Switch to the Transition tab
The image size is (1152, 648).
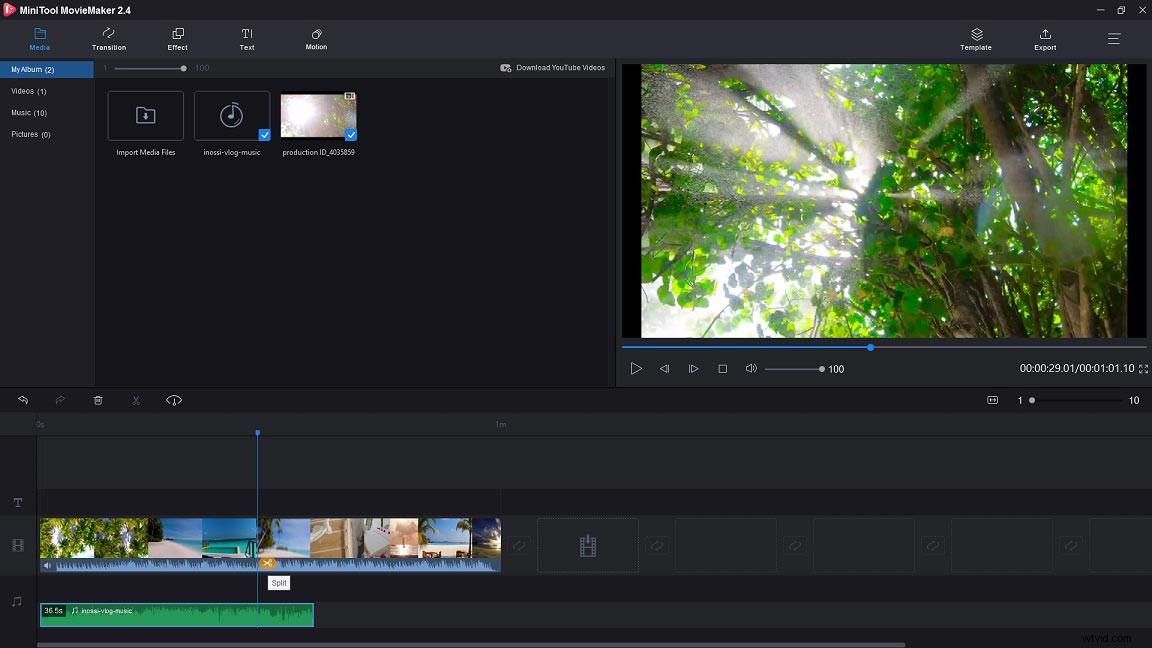click(x=108, y=39)
